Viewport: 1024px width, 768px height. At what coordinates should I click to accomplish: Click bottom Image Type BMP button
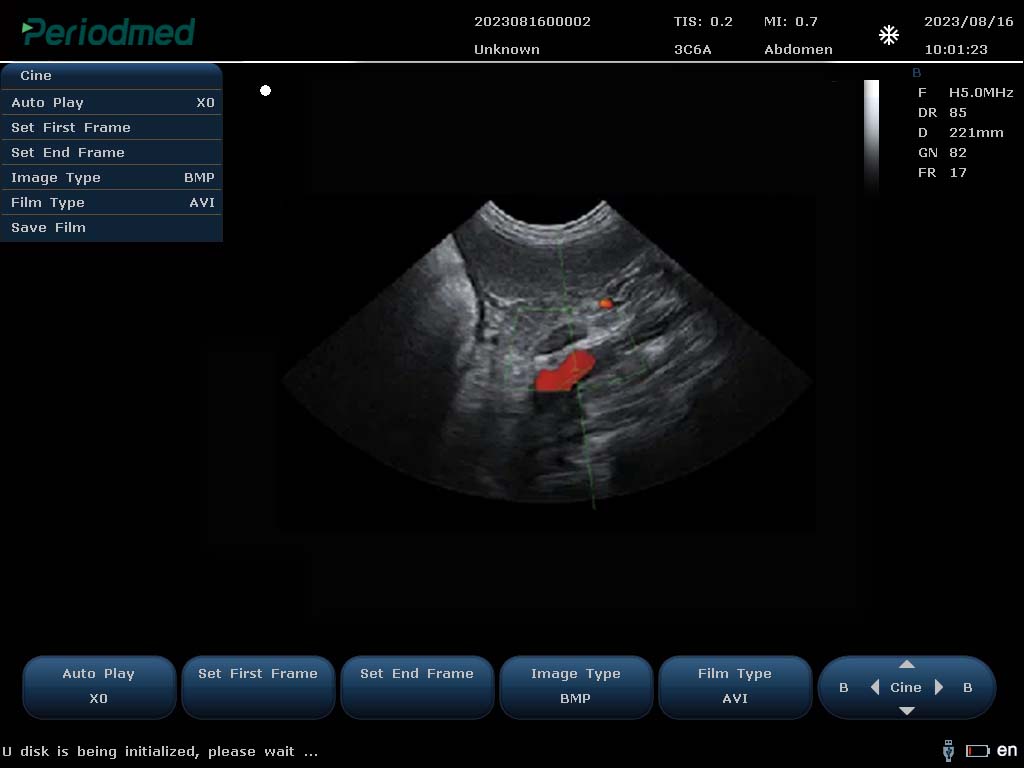[576, 687]
